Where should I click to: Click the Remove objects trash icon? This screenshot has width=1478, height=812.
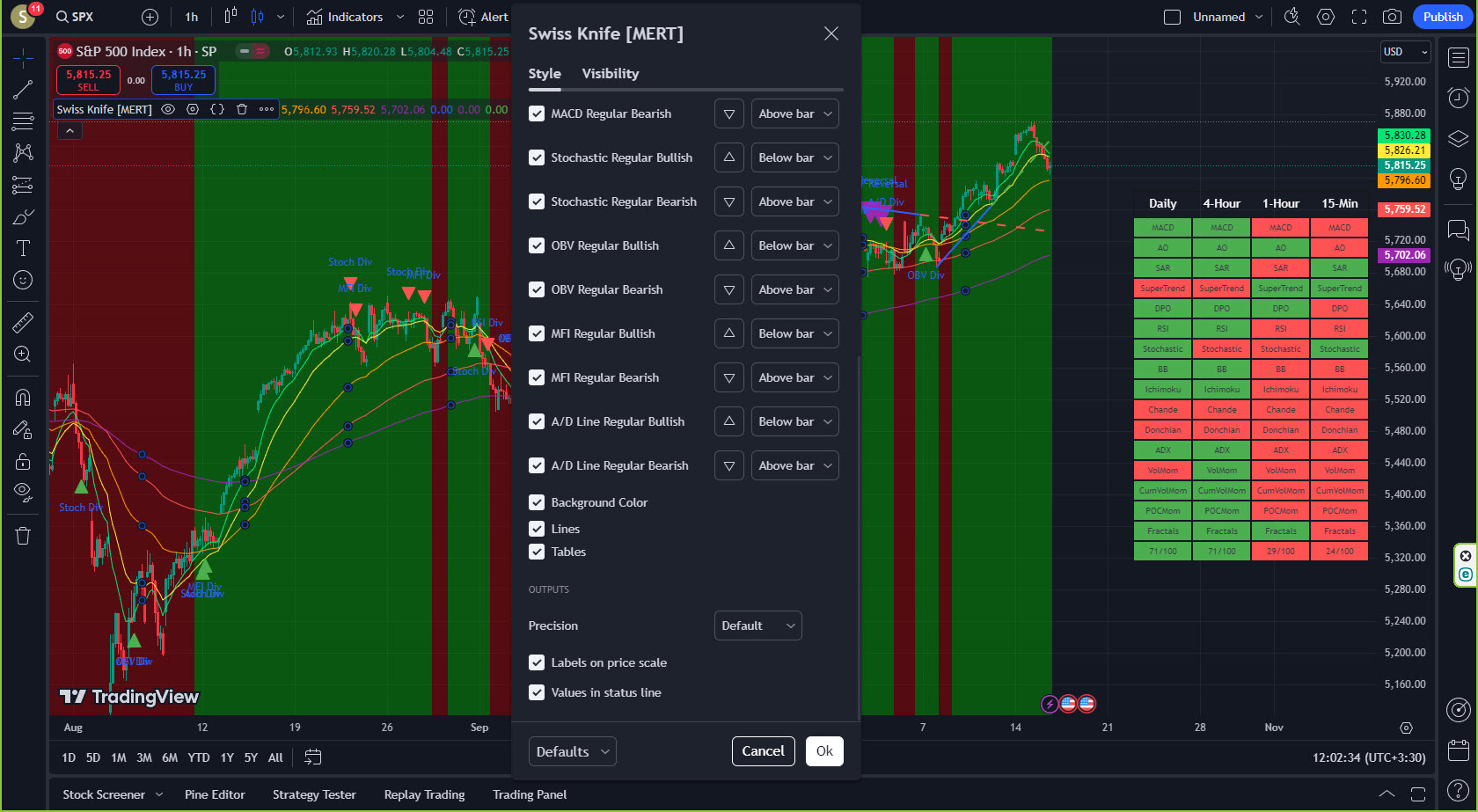pos(23,536)
